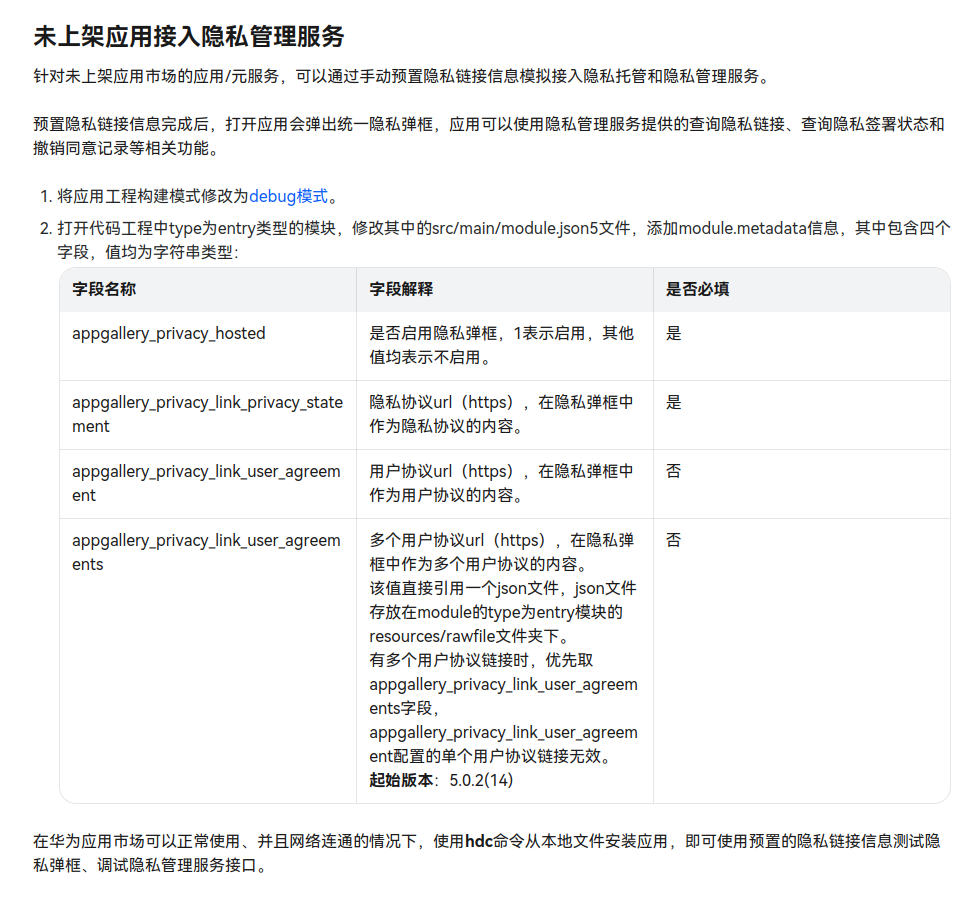The width and height of the screenshot is (980, 905).
Task: Click the 否 value in user_agreements row
Action: pos(673,540)
